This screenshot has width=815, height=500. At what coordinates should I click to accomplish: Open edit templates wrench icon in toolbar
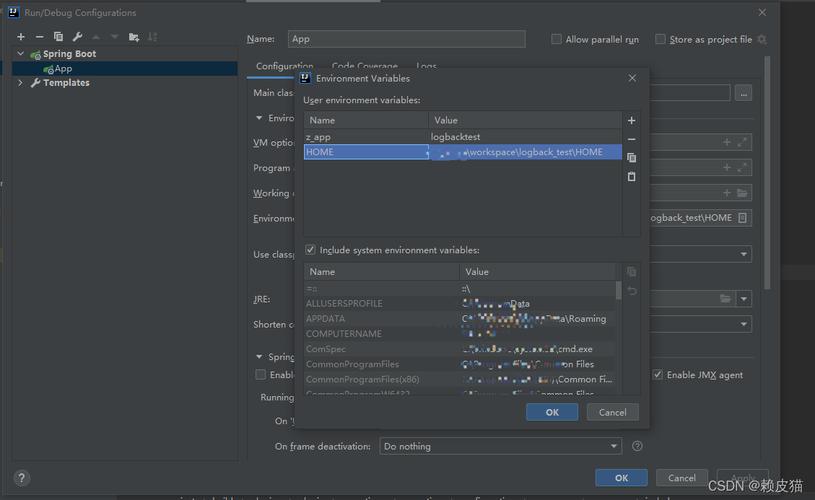(x=77, y=36)
